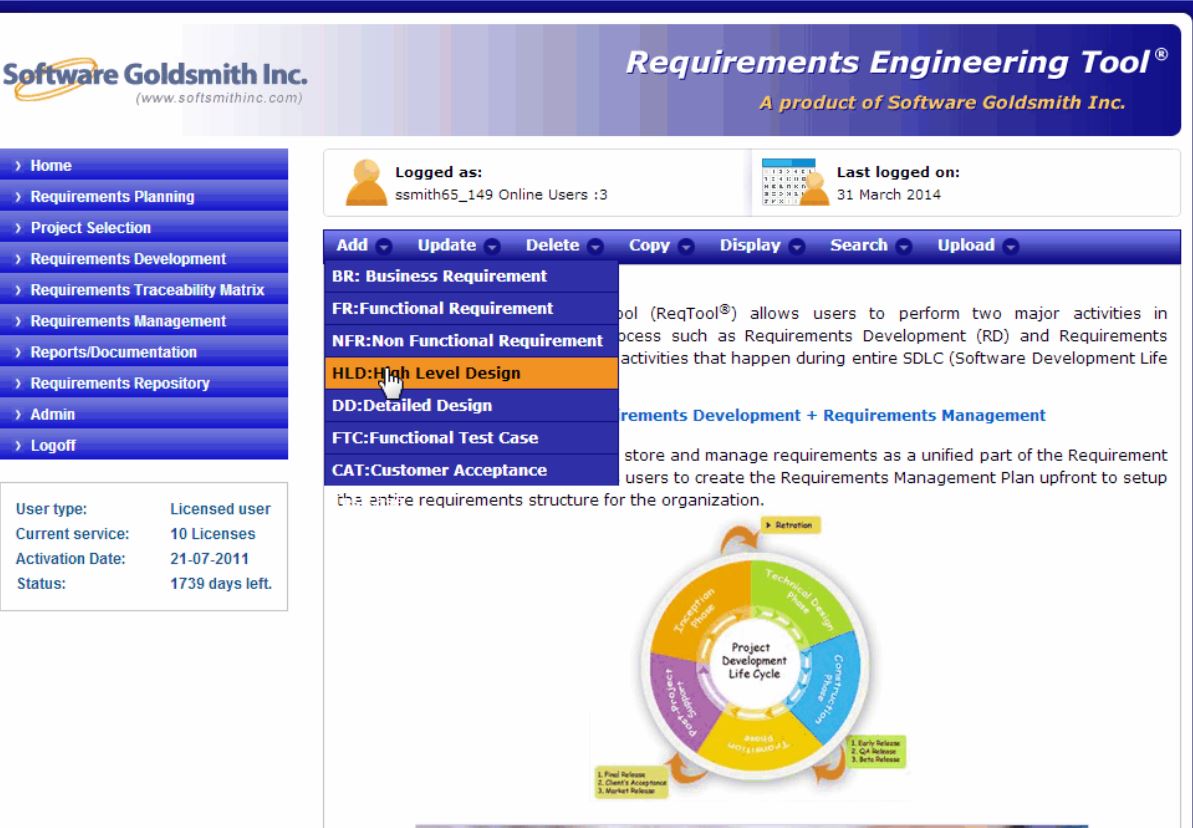The width and height of the screenshot is (1193, 828).
Task: Click the '1739 days left.' status
Action: (221, 584)
